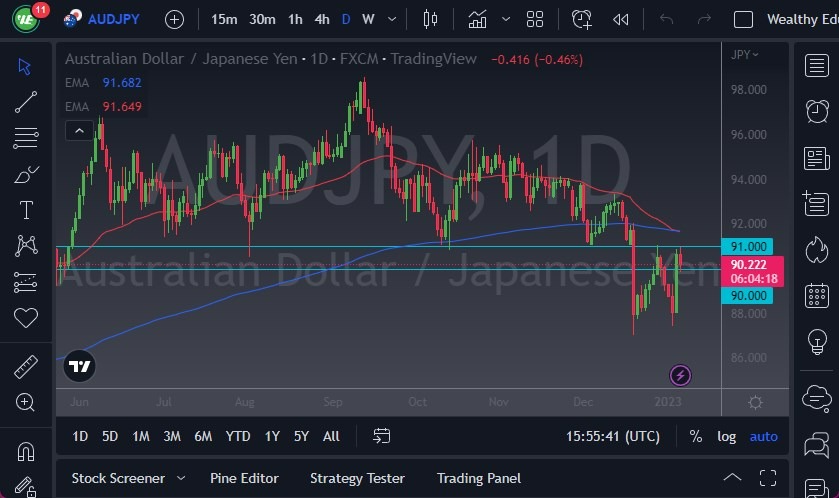Viewport: 839px width, 498px height.
Task: Activate the zoom in tool
Action: [26, 402]
